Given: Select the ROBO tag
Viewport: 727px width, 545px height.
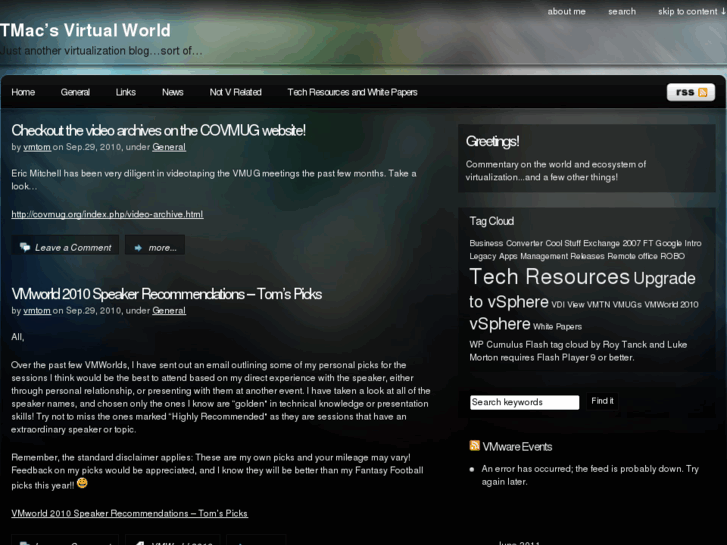Looking at the screenshot, I should point(672,256).
